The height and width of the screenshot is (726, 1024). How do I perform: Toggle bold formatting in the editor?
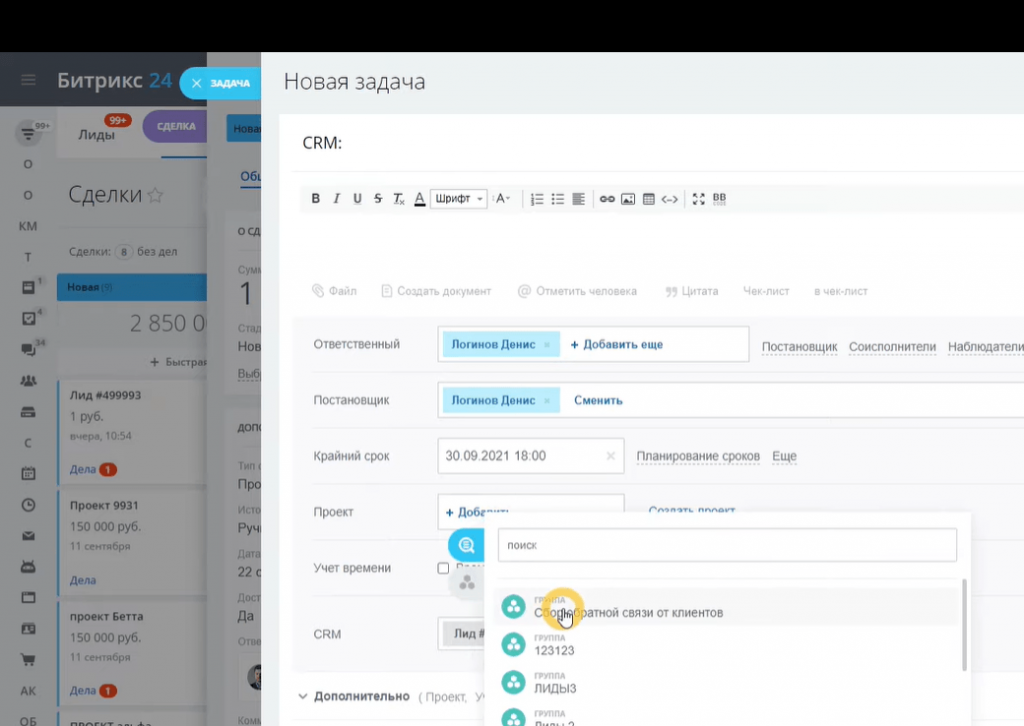point(316,199)
